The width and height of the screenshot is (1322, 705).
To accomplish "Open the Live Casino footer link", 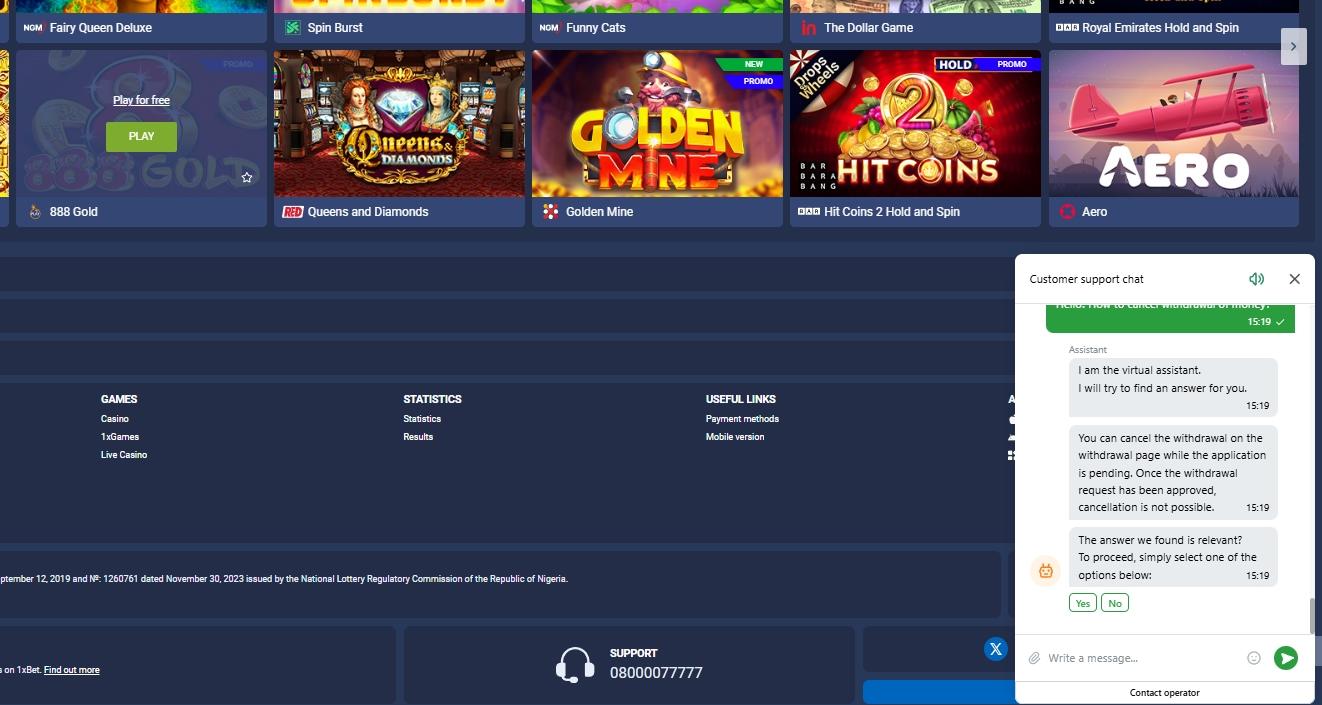I will 124,455.
